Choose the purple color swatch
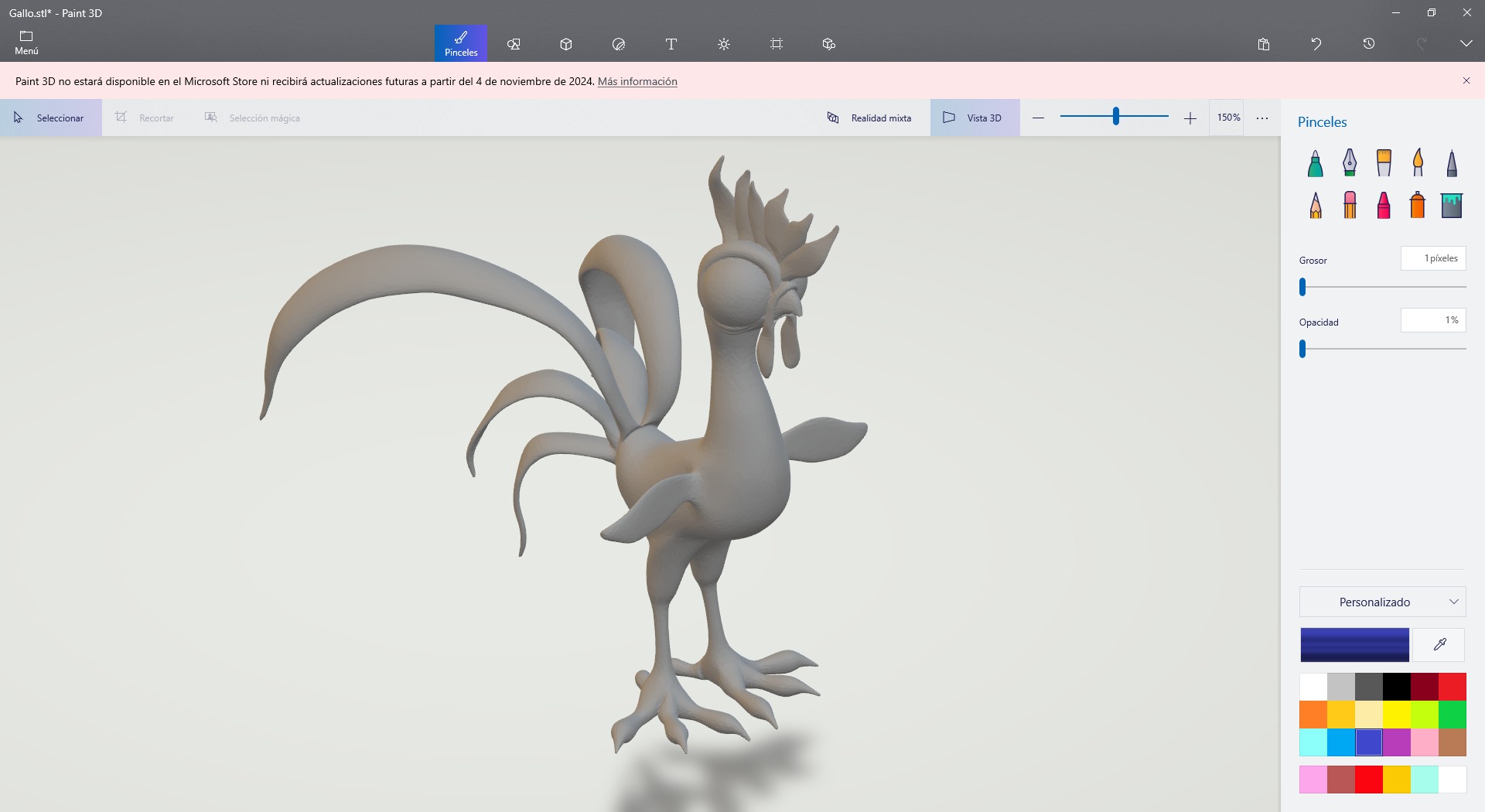Image resolution: width=1485 pixels, height=812 pixels. click(x=1397, y=742)
